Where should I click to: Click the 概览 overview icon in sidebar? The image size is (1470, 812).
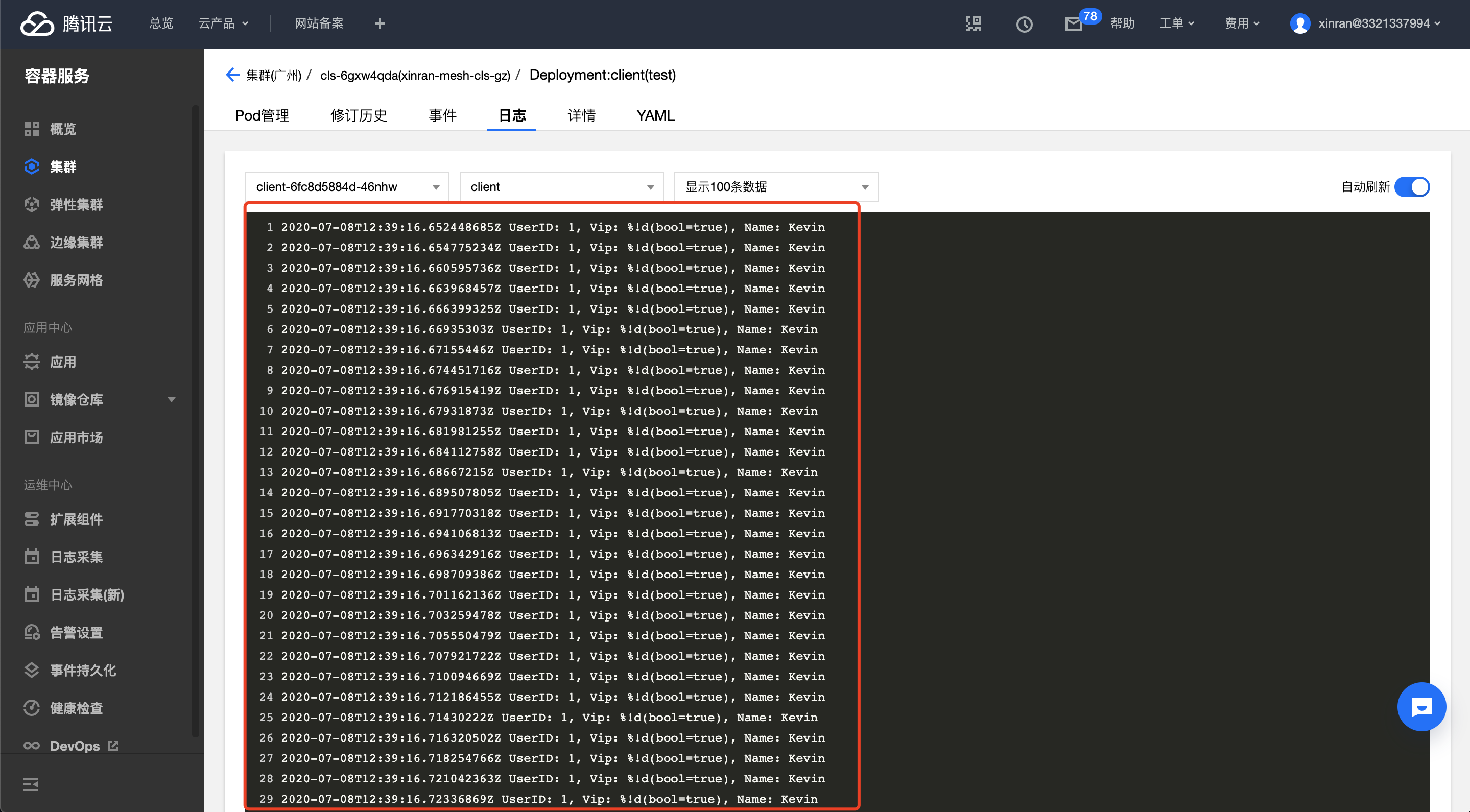[31, 129]
